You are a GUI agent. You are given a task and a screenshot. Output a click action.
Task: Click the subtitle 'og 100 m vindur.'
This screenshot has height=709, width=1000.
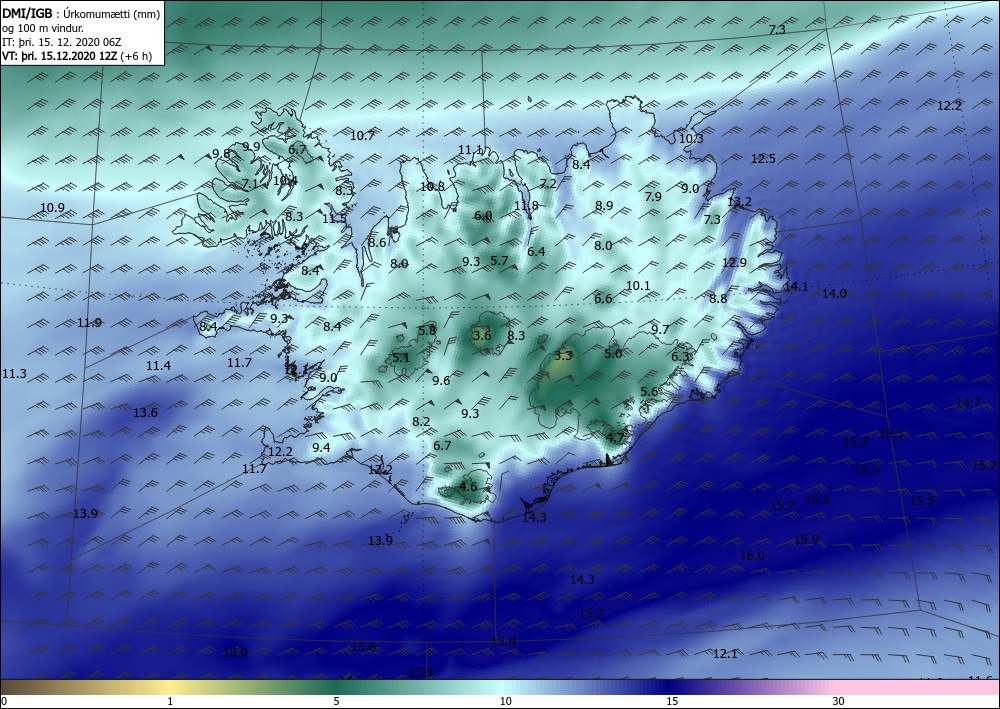(x=43, y=27)
